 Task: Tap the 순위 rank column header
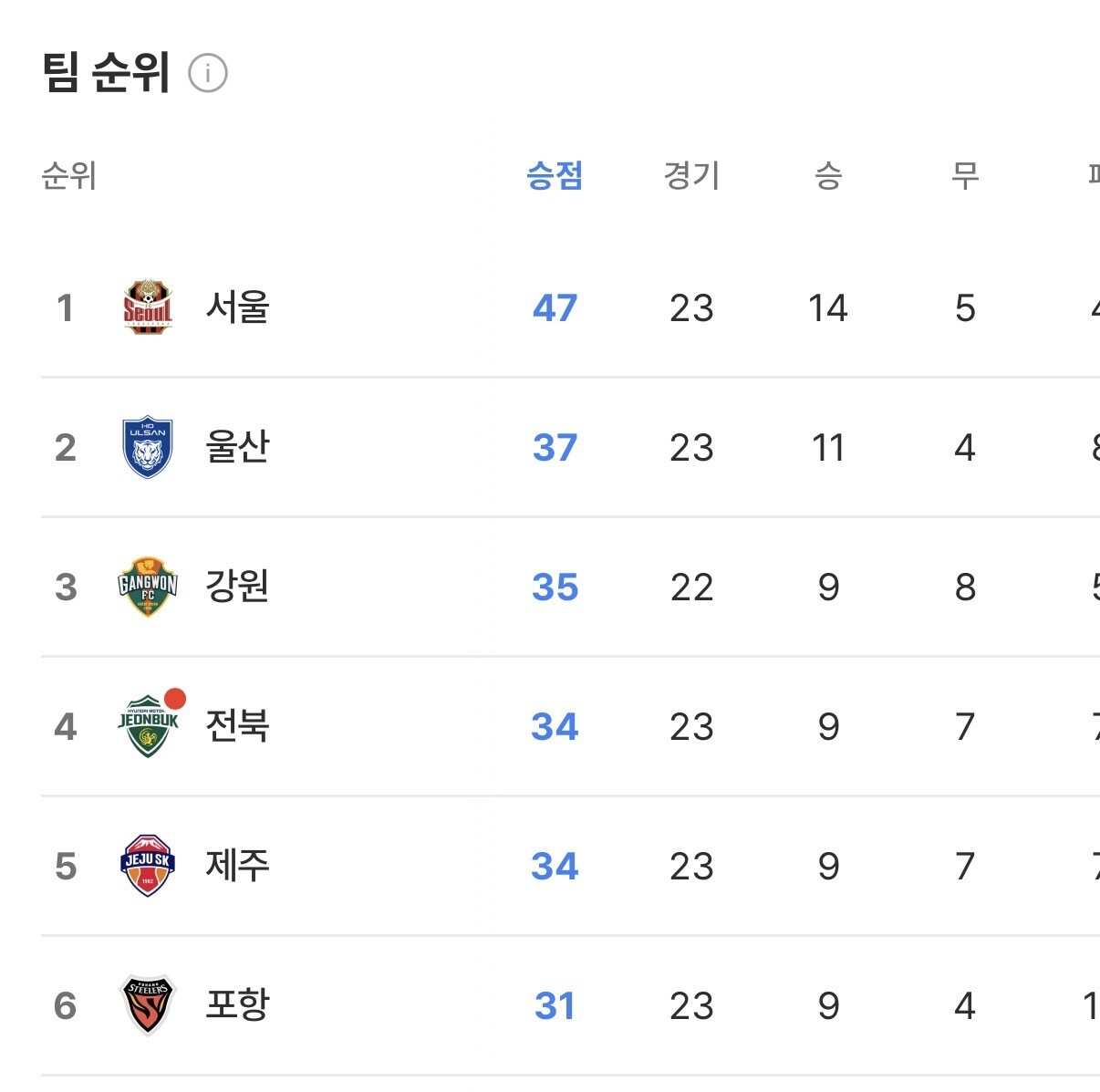tap(69, 175)
